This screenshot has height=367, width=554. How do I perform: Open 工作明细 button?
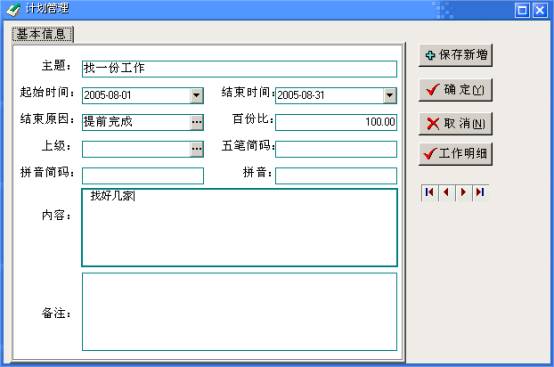(456, 154)
